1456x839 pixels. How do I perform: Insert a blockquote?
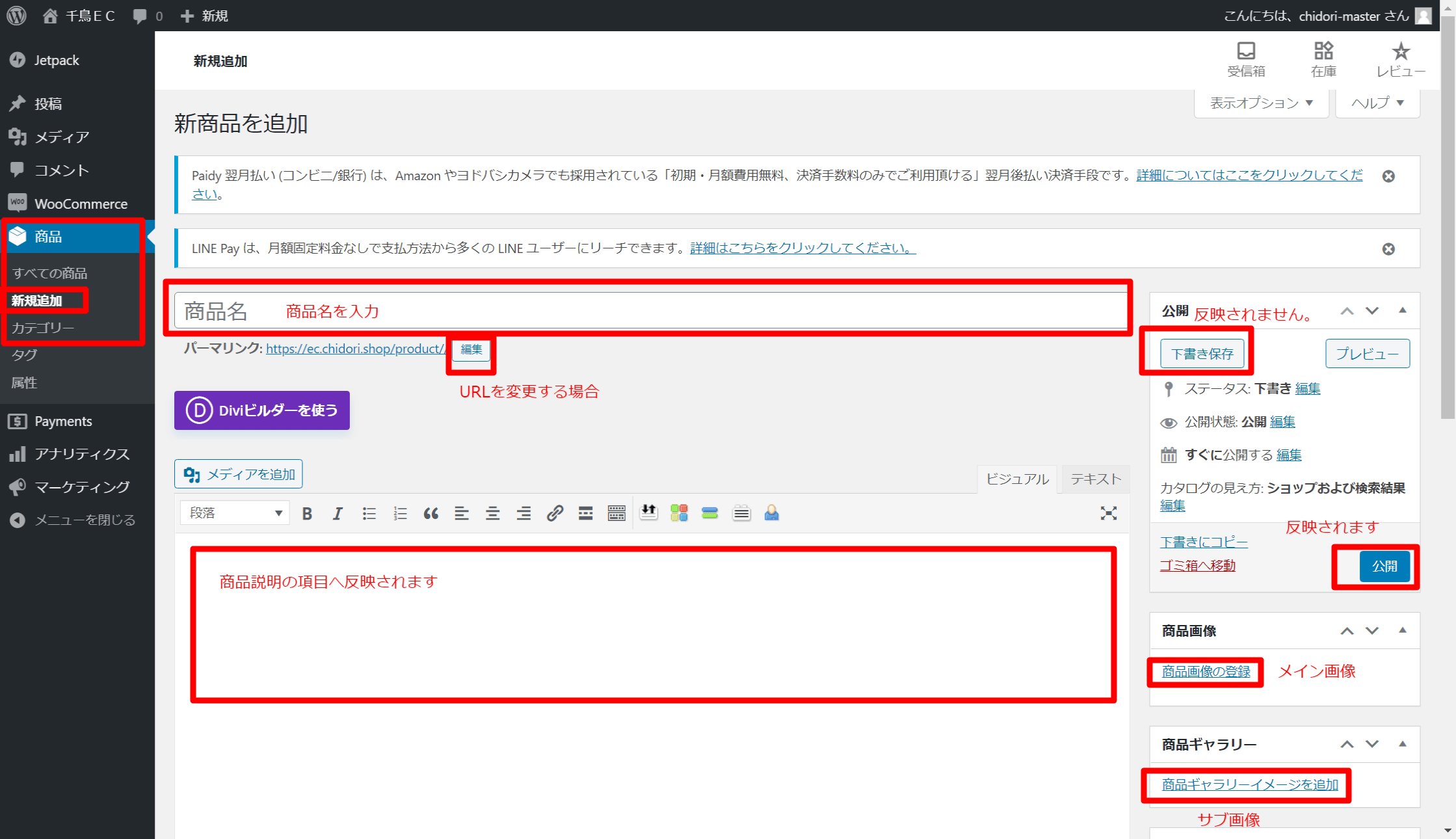(x=430, y=513)
